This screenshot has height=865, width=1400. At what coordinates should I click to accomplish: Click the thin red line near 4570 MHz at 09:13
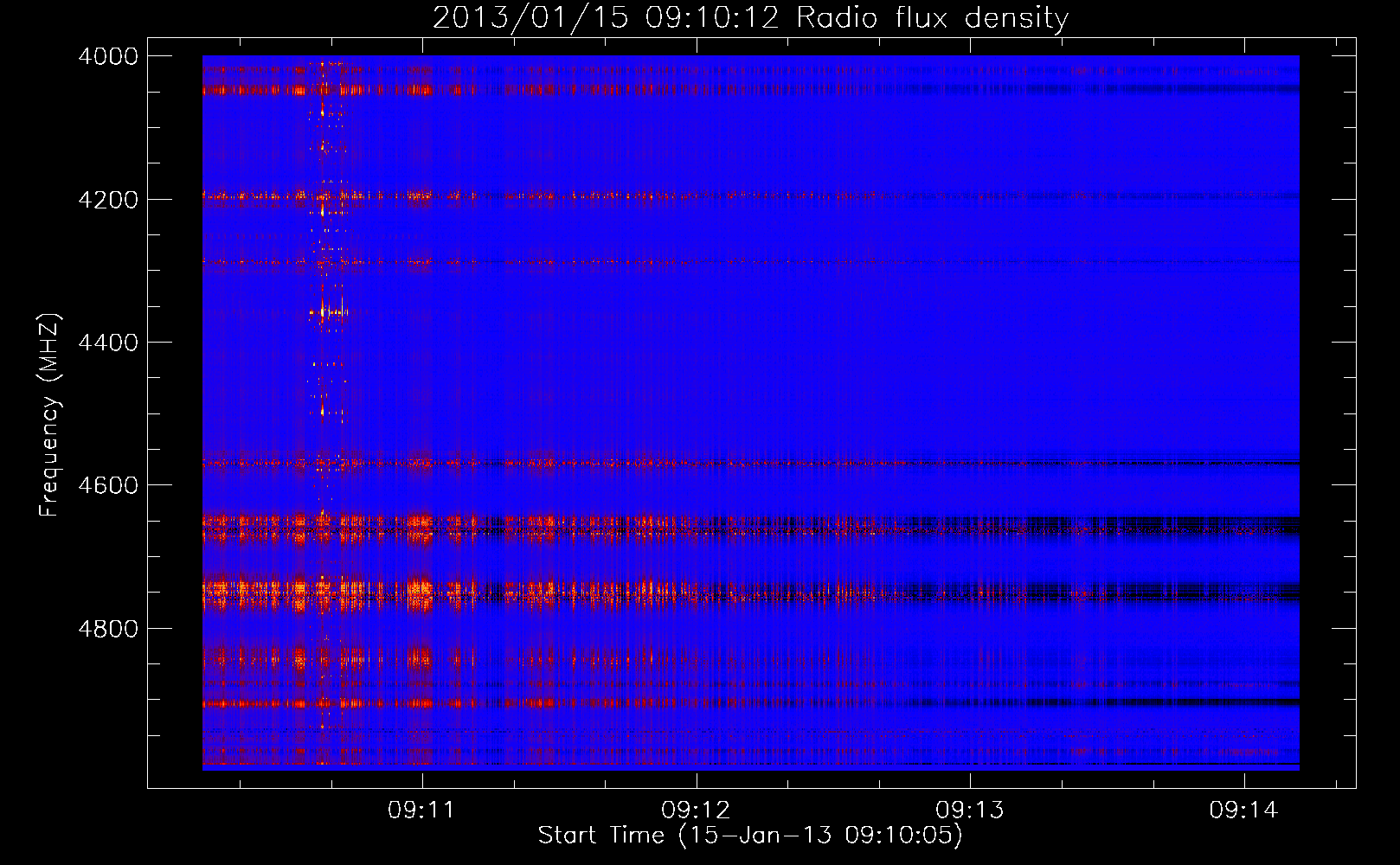970,464
